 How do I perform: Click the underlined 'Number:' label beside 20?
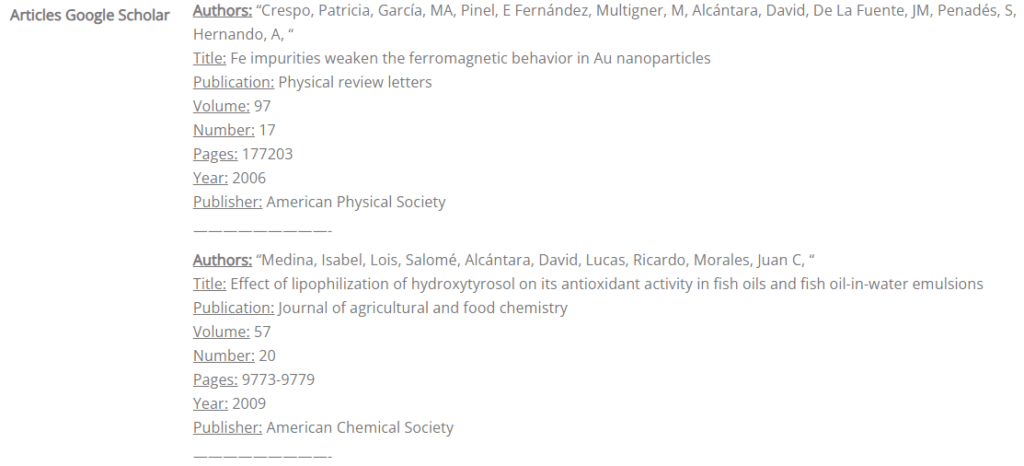(x=223, y=355)
